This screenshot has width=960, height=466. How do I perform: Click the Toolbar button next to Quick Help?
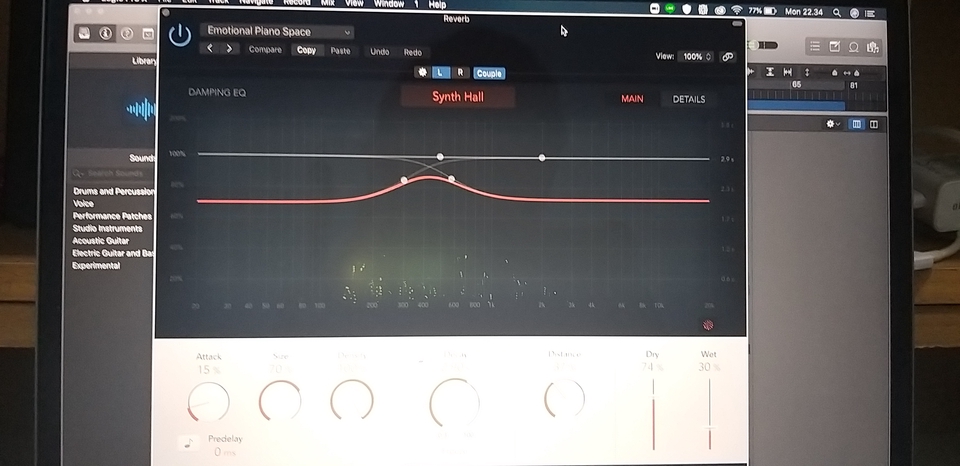(x=148, y=34)
